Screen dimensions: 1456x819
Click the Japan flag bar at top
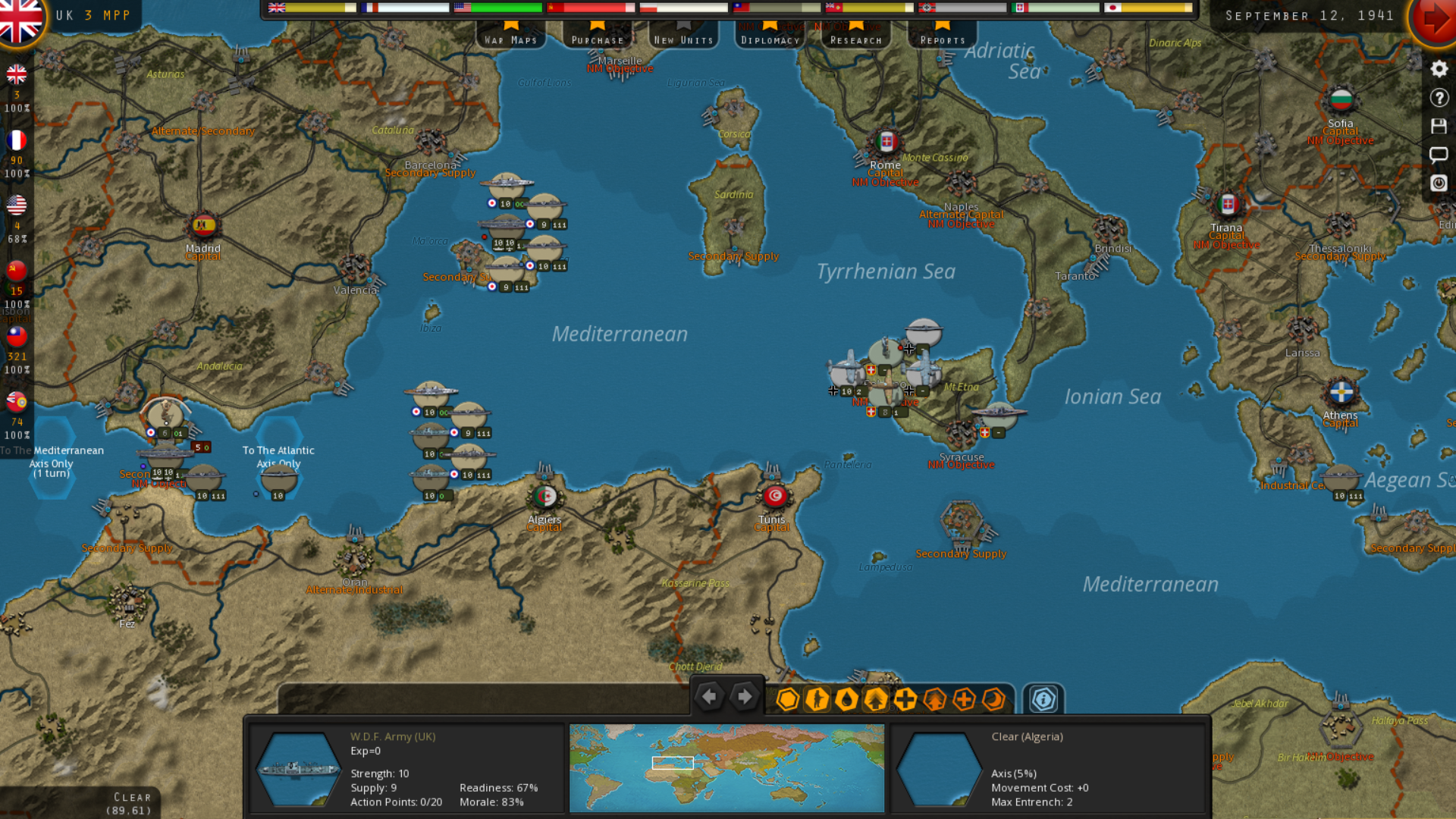1148,8
